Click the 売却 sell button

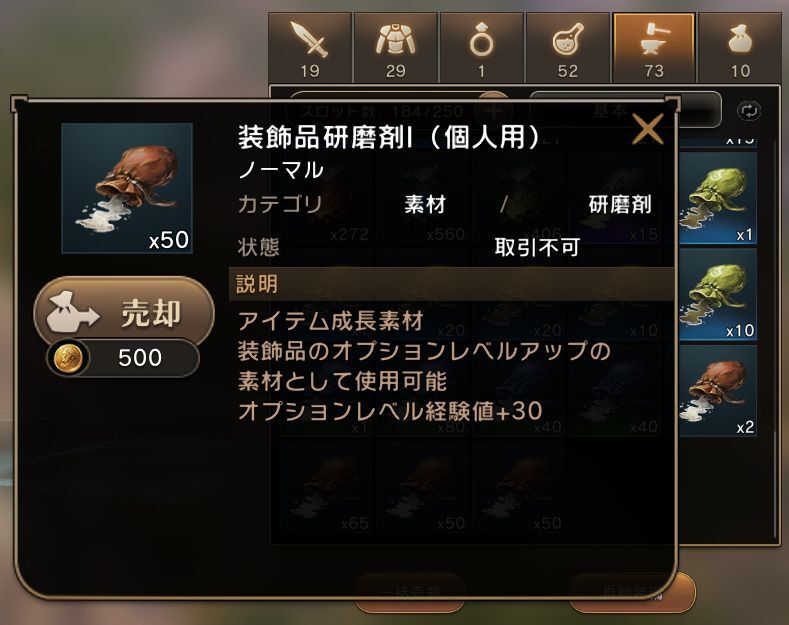[124, 313]
